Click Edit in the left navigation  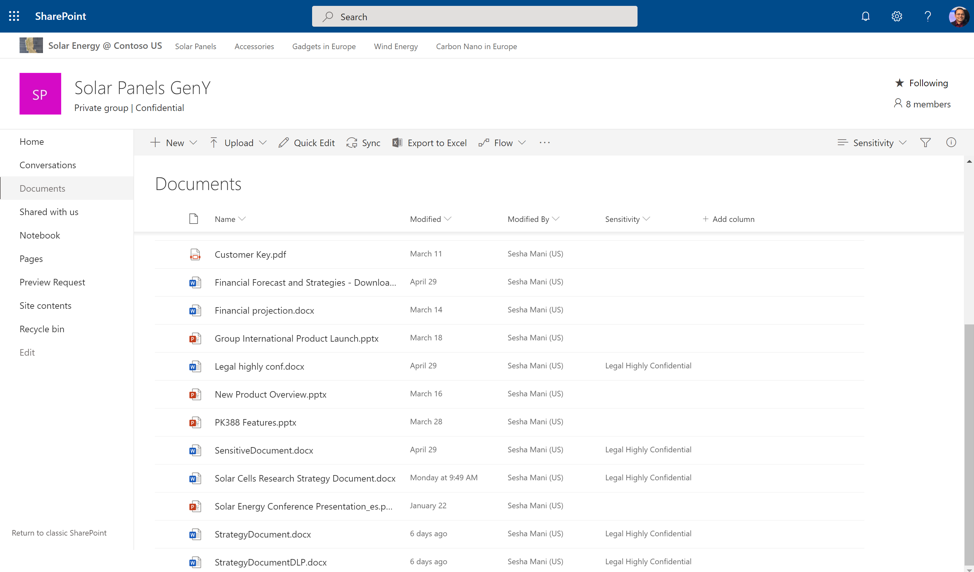tap(27, 352)
